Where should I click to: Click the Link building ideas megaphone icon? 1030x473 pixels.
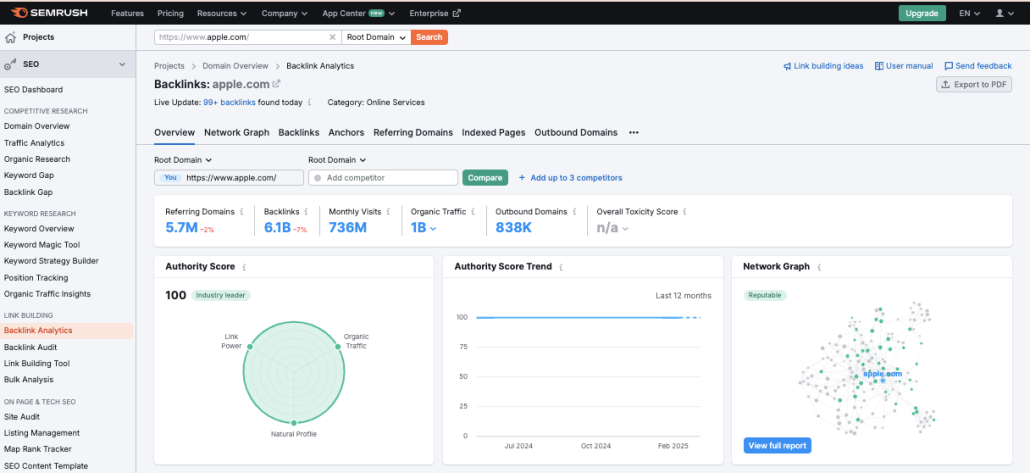pos(787,66)
